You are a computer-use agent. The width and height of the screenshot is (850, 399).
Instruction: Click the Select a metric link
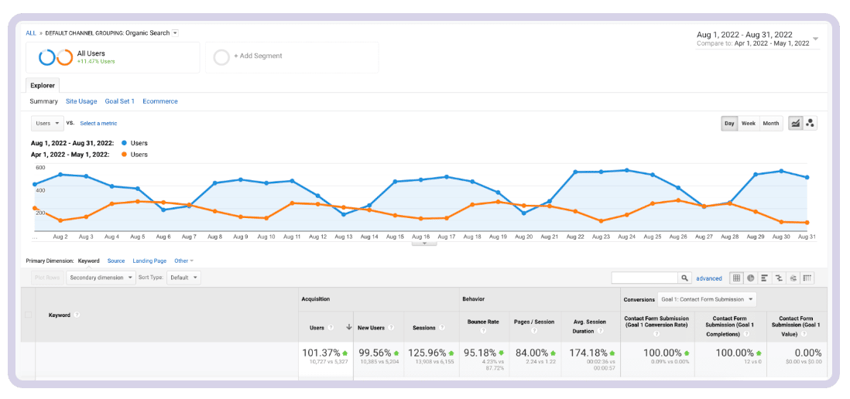99,124
